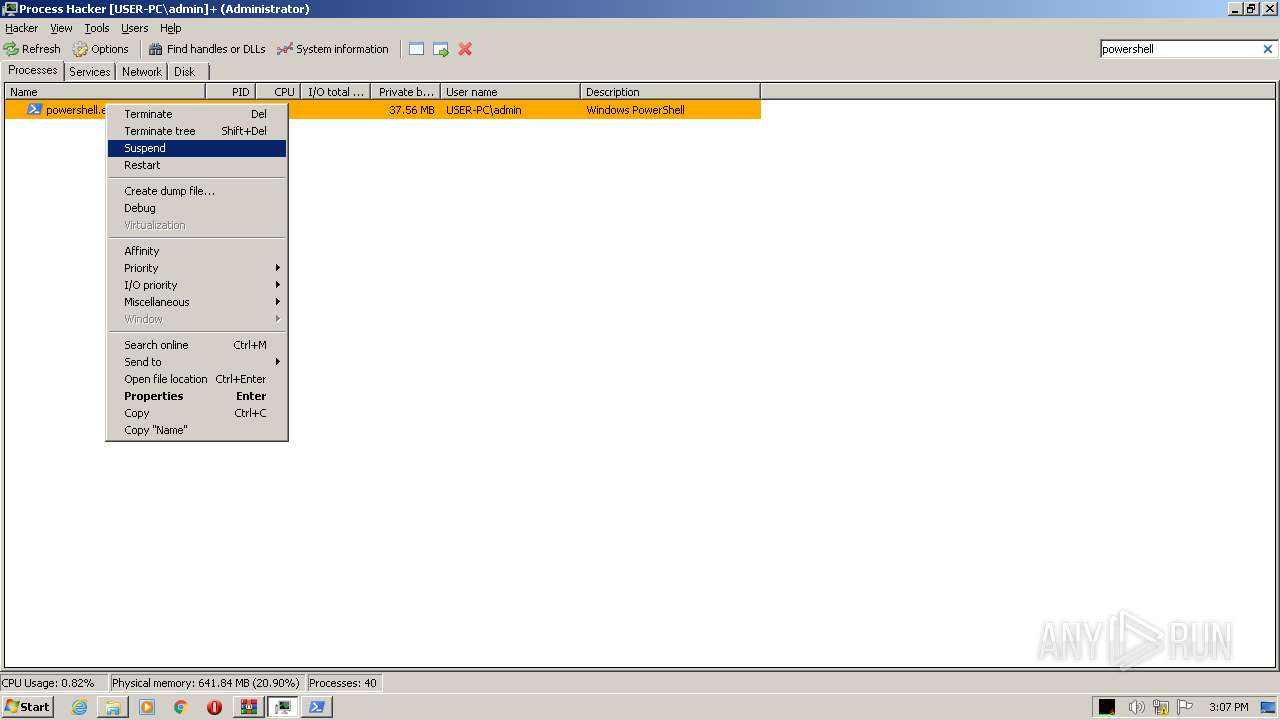Sort by the CPU column header
The image size is (1280, 720).
coord(278,92)
